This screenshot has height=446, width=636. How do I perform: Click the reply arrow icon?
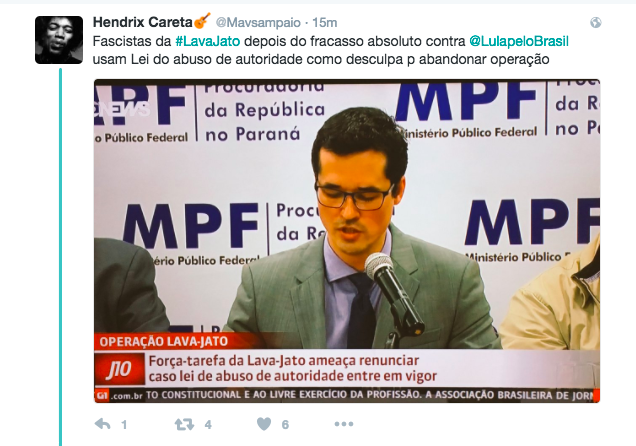[103, 424]
